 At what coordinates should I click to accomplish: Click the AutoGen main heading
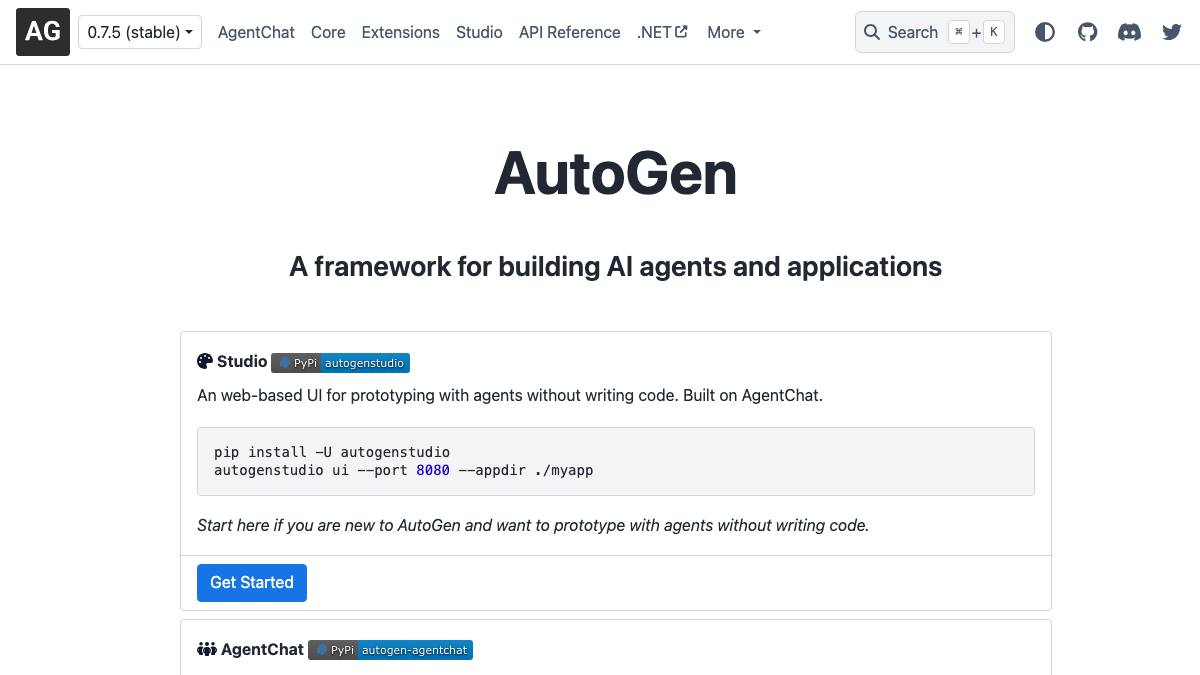pyautogui.click(x=616, y=173)
